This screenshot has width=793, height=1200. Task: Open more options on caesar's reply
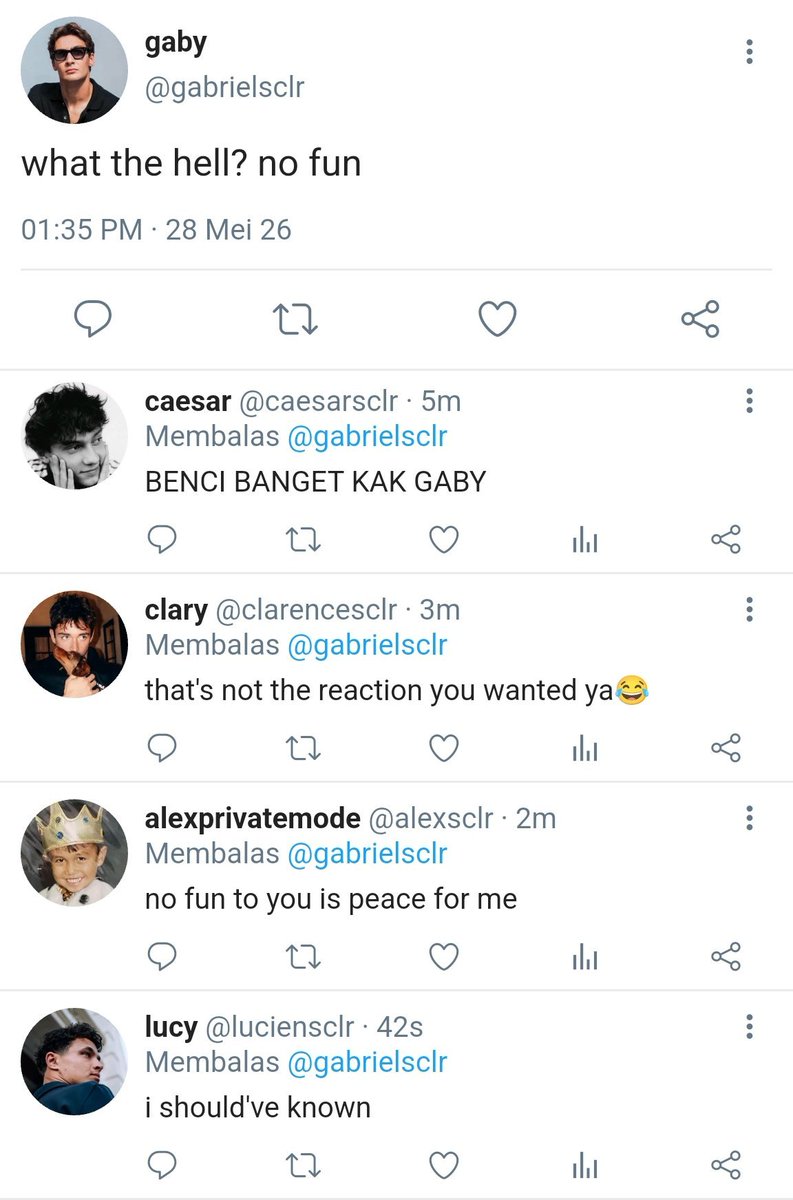click(x=749, y=402)
